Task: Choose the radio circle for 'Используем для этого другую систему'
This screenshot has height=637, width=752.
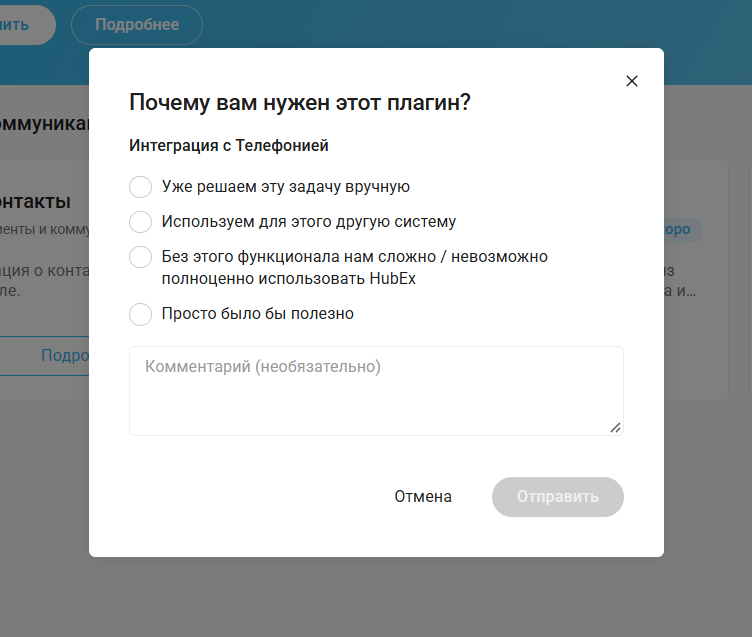Action: tap(141, 222)
